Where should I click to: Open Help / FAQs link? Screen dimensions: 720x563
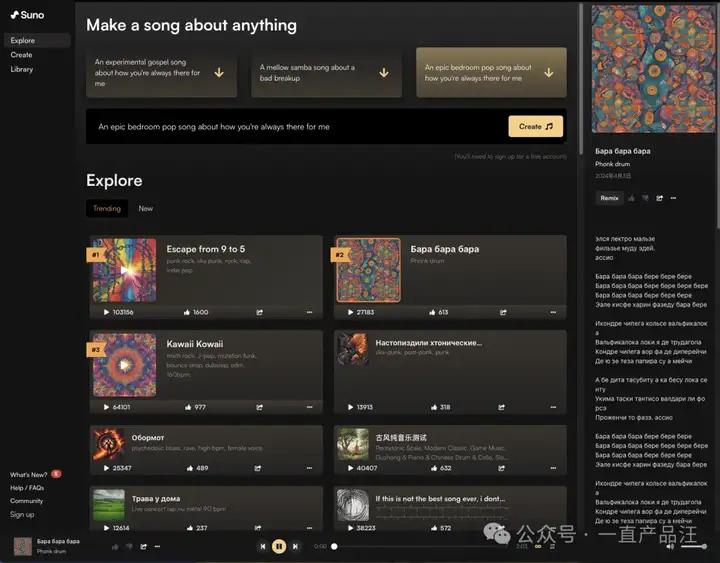tap(27, 488)
